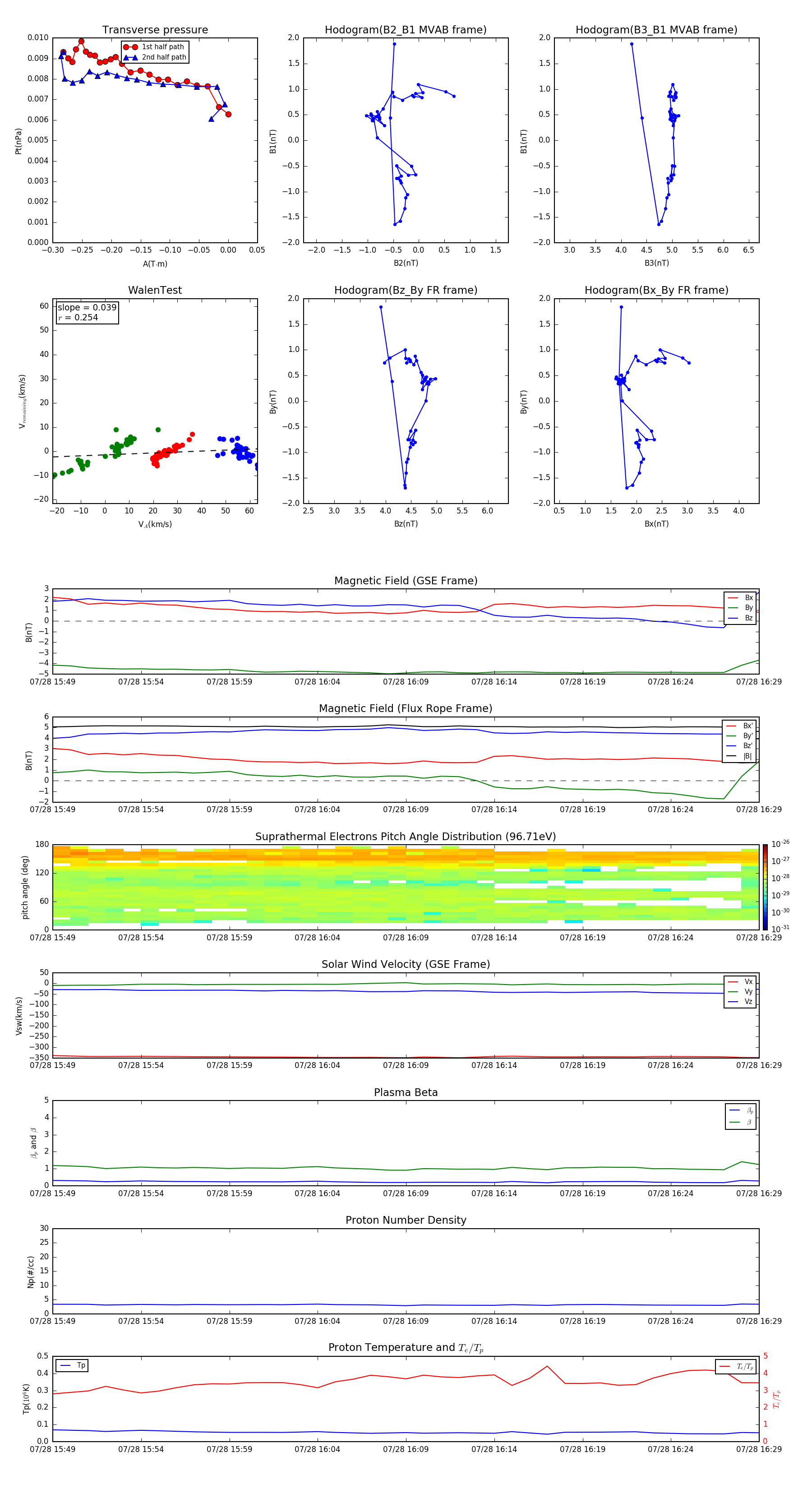Click the 'Tp(10^6K)' axis label
The height and width of the screenshot is (1489, 812).
pyautogui.click(x=26, y=1399)
